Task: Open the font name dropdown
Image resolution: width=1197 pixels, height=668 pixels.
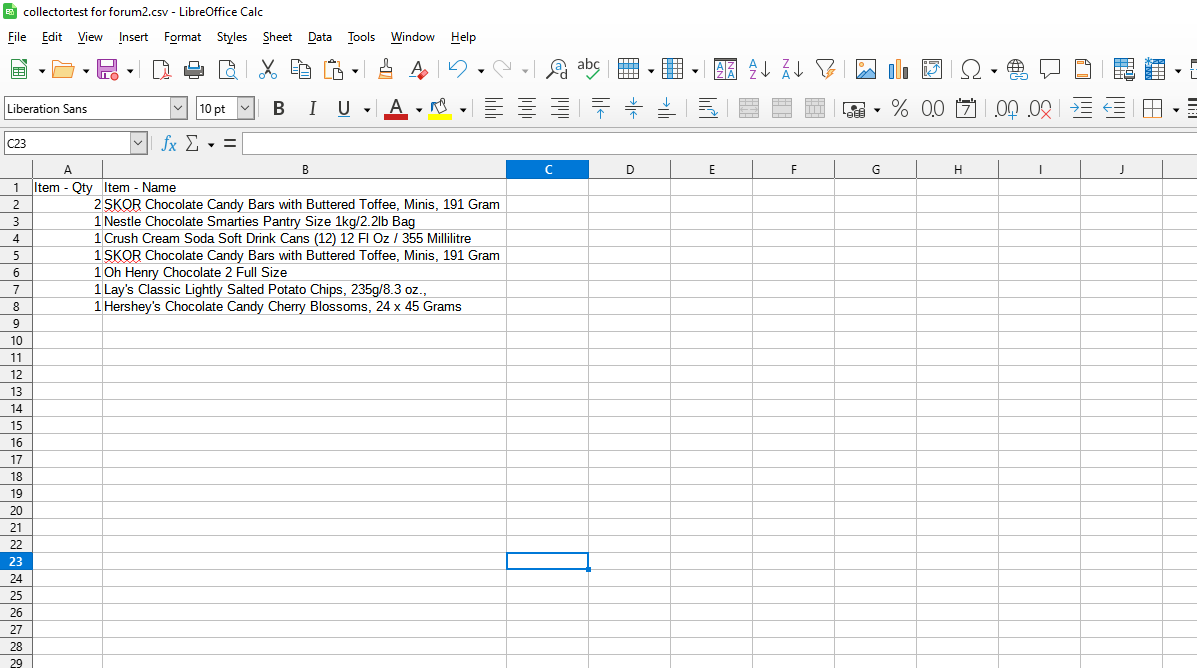Action: [x=178, y=108]
